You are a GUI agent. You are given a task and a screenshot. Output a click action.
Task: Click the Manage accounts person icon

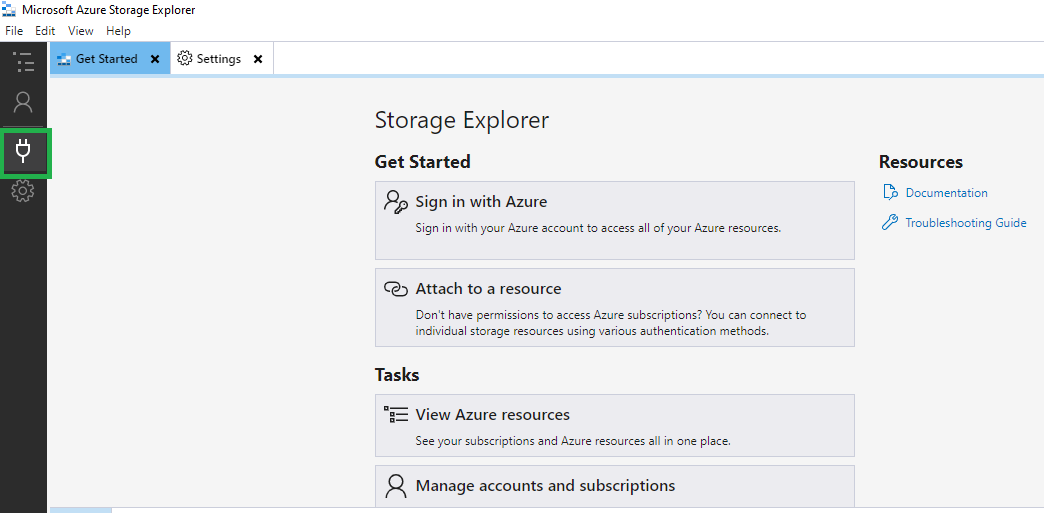(395, 486)
